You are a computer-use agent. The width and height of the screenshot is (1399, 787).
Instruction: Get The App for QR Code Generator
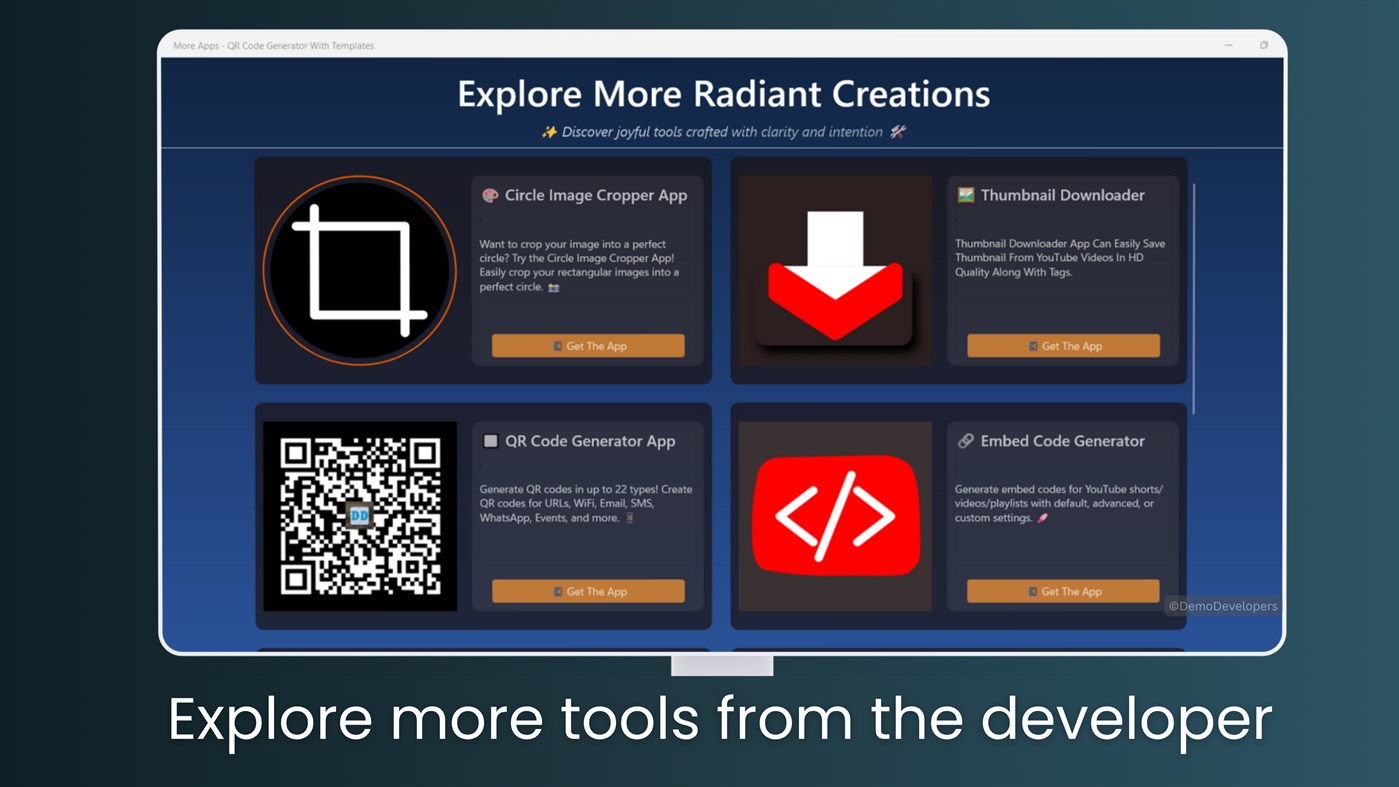coord(587,591)
